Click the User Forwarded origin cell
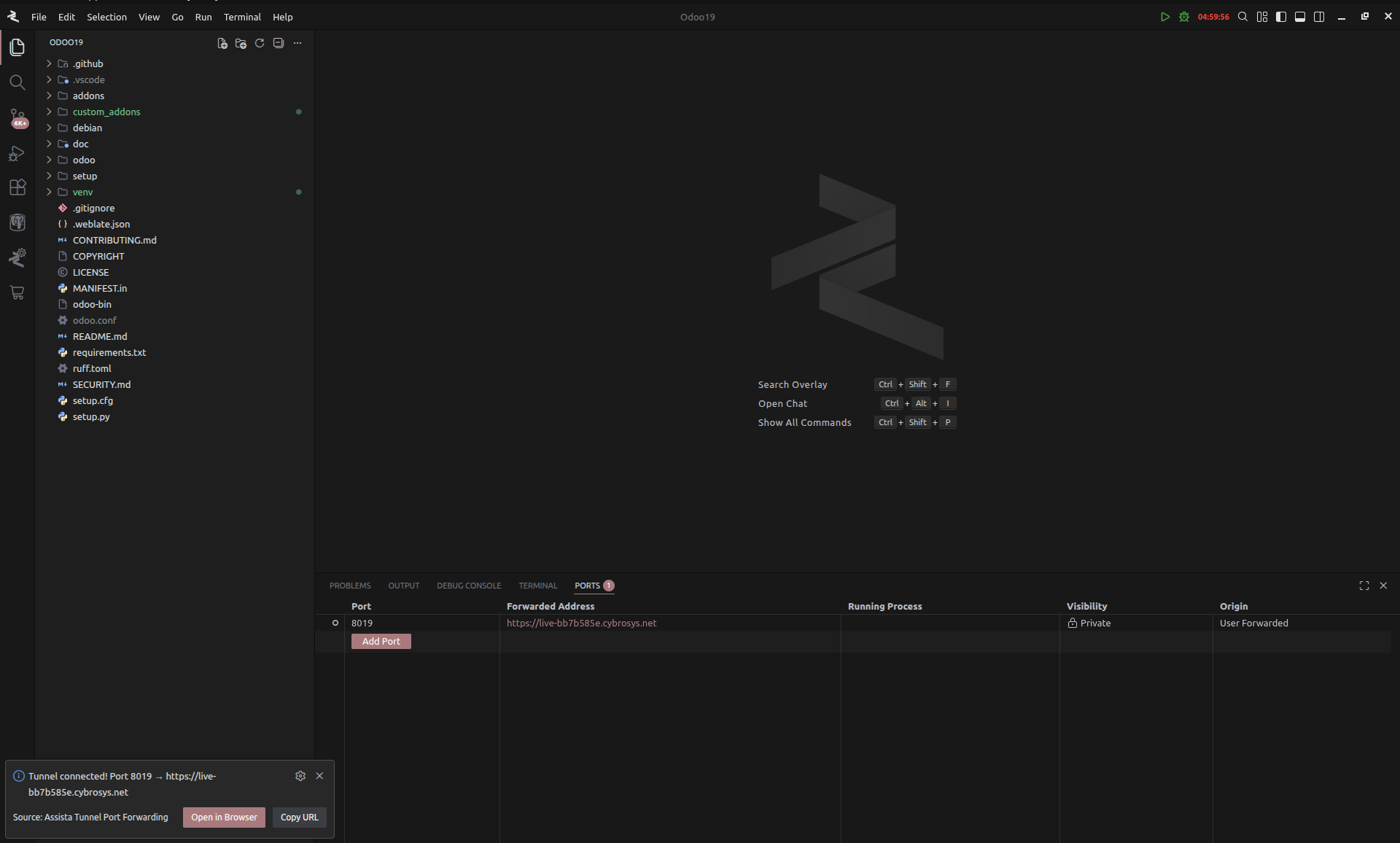Viewport: 1400px width, 843px height. (1302, 623)
